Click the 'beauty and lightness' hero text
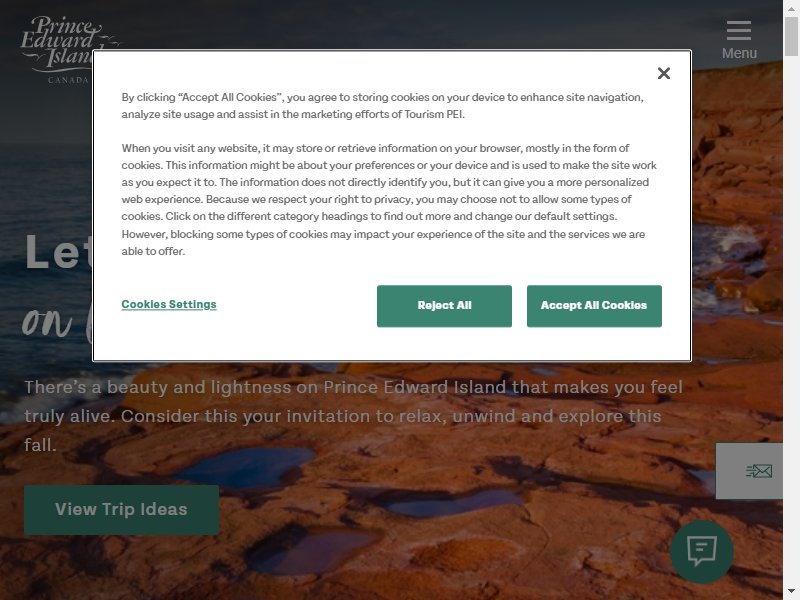 coord(353,416)
